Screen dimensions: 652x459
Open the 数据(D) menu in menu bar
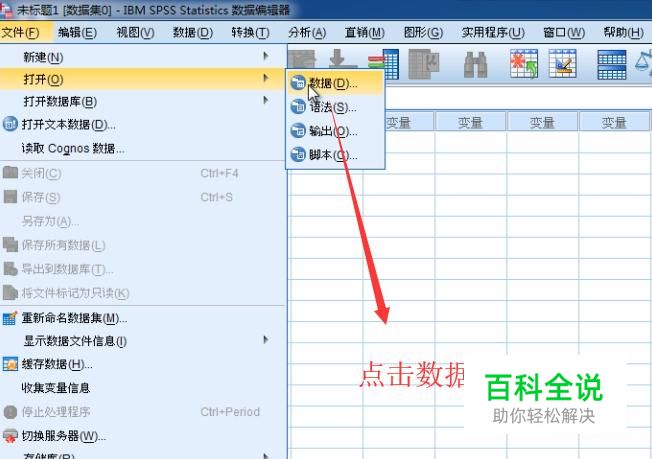click(193, 32)
